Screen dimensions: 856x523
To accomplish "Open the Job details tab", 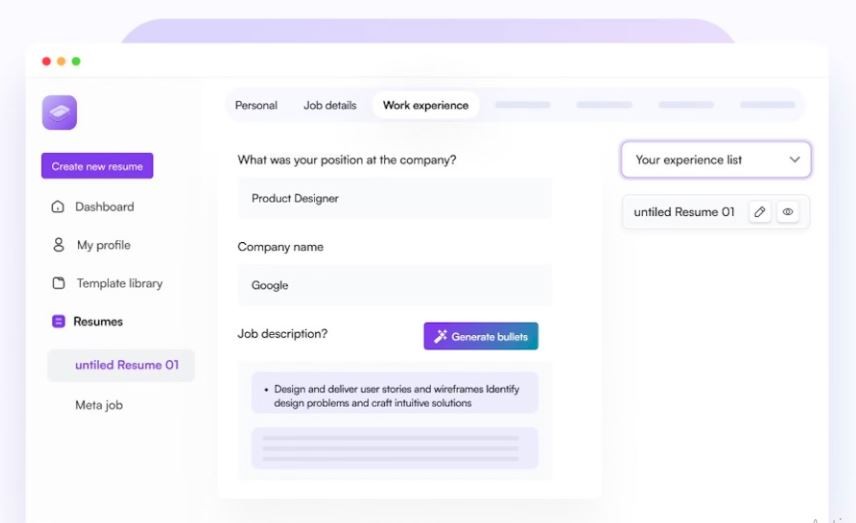I will (330, 105).
